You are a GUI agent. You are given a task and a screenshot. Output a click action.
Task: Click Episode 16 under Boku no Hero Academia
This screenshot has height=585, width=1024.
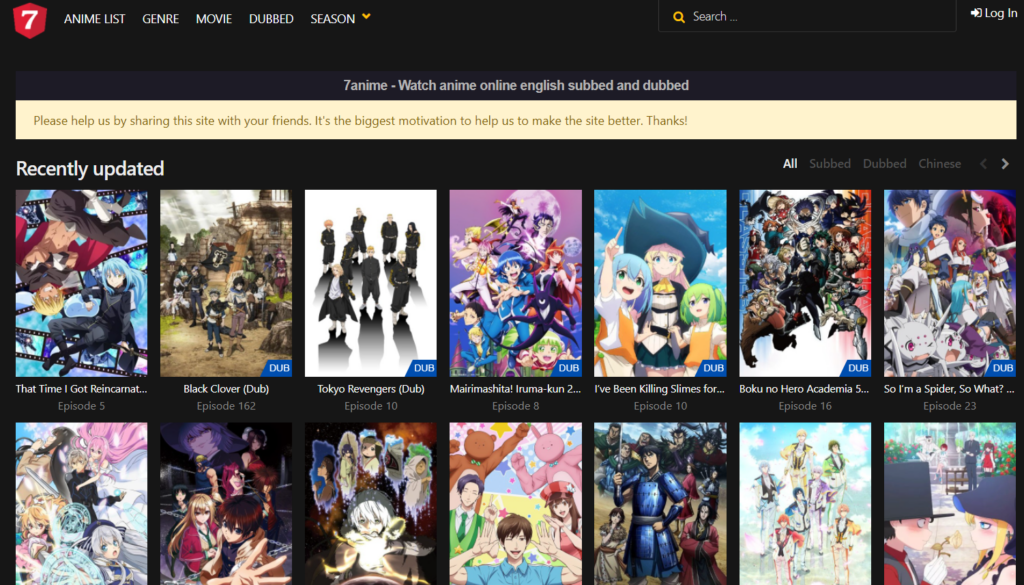click(805, 406)
